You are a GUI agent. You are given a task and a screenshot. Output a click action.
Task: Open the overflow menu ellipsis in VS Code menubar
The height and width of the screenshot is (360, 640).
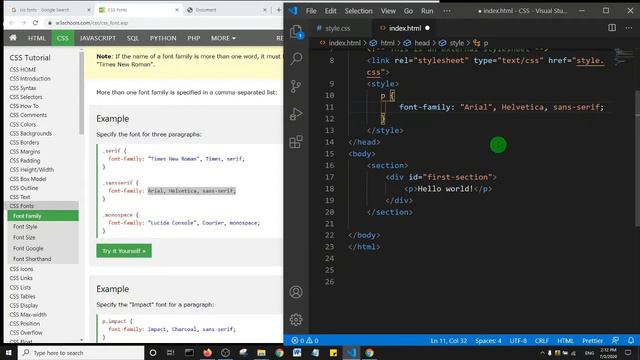[447, 11]
